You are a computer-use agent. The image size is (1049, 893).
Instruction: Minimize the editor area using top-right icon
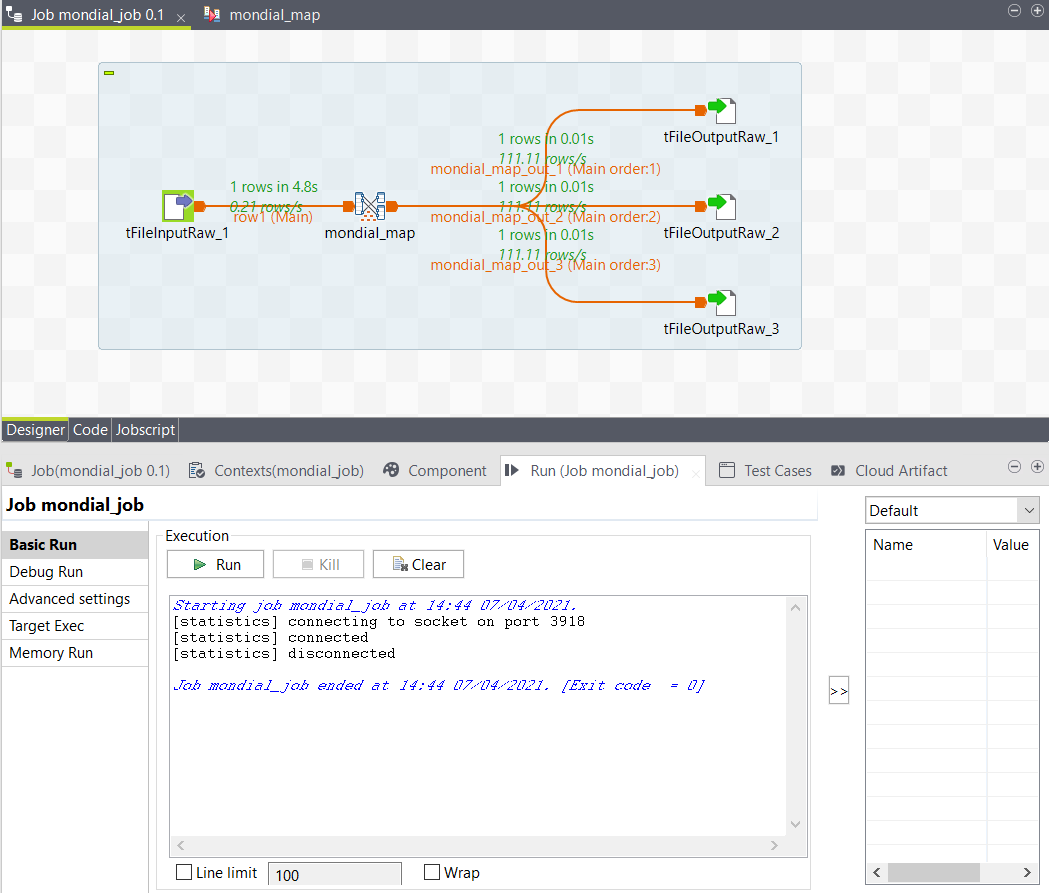1014,10
